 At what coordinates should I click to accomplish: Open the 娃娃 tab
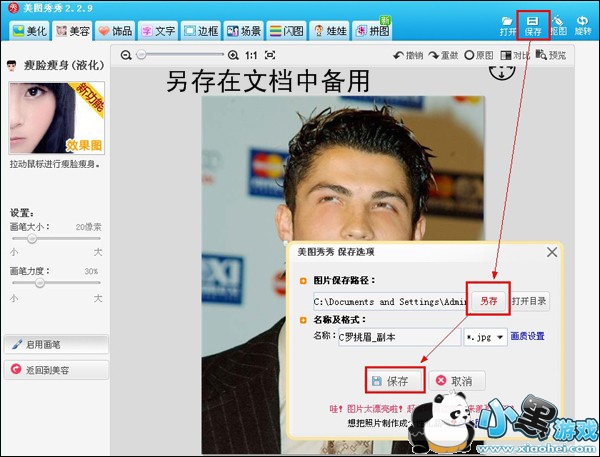point(329,31)
